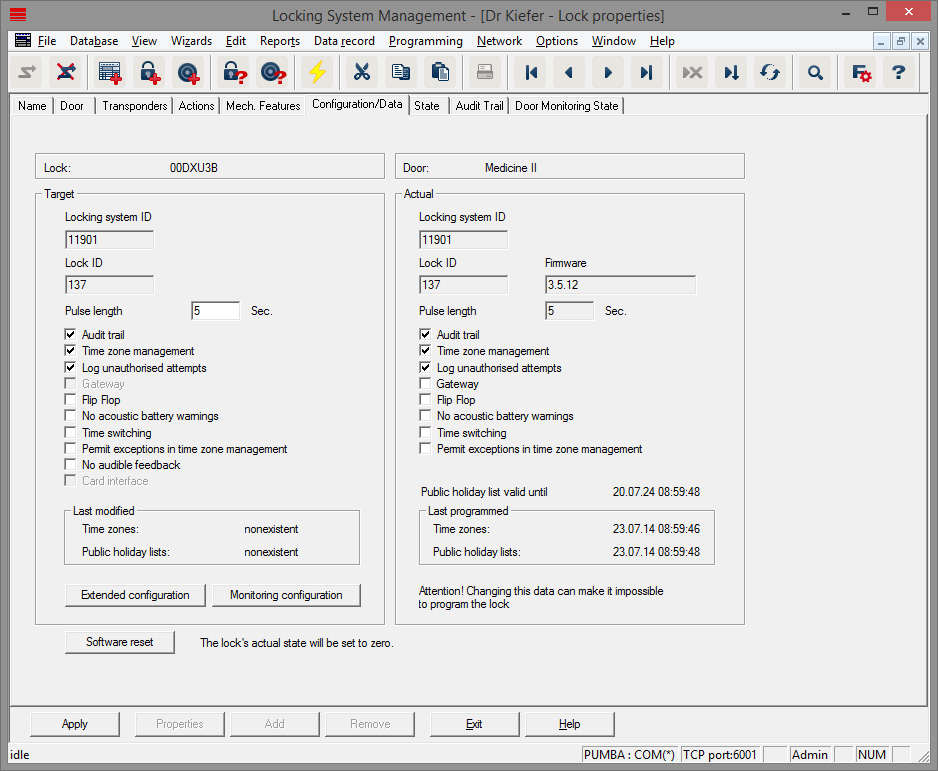
Task: Switch to the Door Monitoring State tab
Action: pyautogui.click(x=566, y=105)
